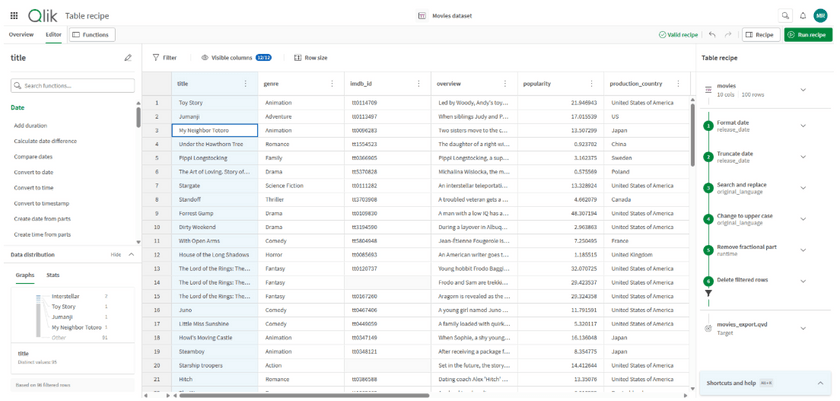This screenshot has width=840, height=401.
Task: Open the notifications bell
Action: click(802, 16)
